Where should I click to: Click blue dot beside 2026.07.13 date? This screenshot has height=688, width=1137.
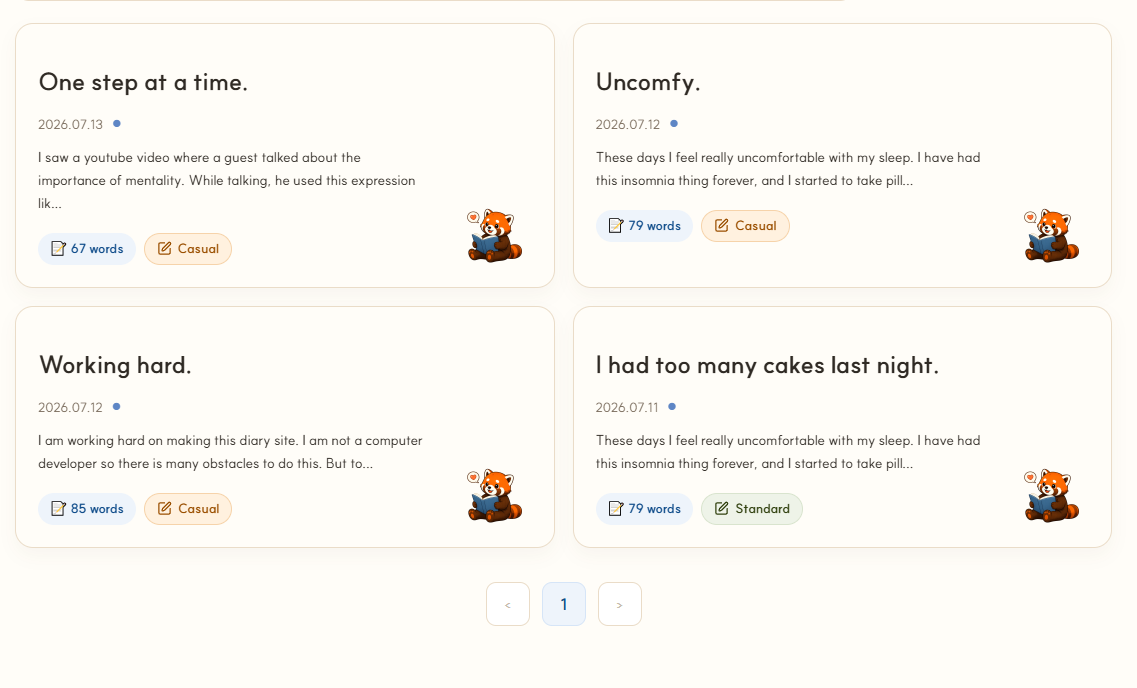click(117, 123)
